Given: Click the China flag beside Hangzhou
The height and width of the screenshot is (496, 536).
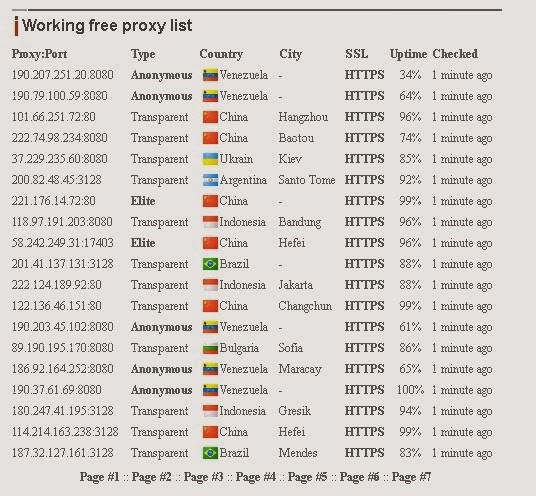Looking at the screenshot, I should coord(210,117).
